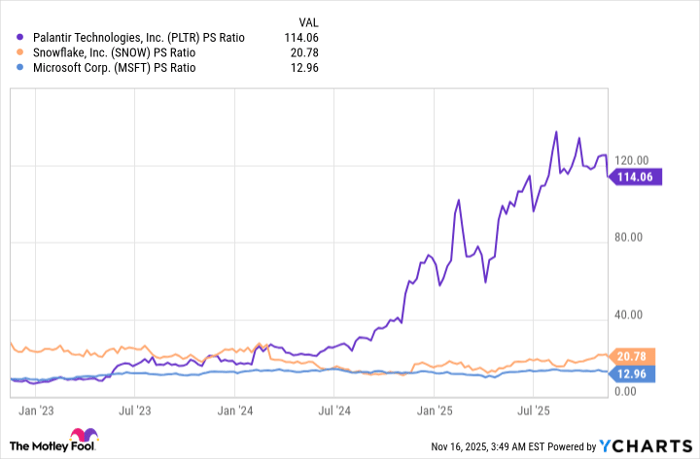700x459 pixels.
Task: Click the orange Snowflake legend dot
Action: 20,53
